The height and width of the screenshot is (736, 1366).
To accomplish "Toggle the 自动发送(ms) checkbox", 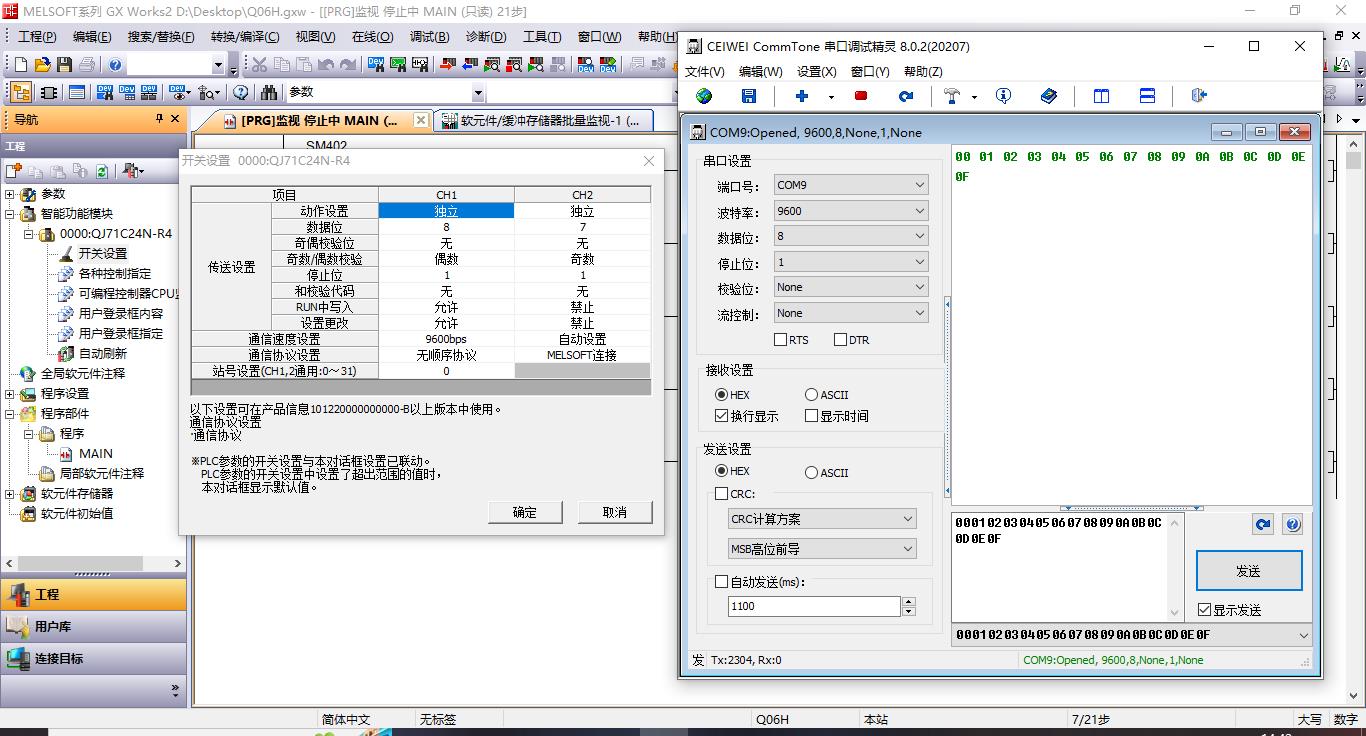I will pyautogui.click(x=722, y=582).
